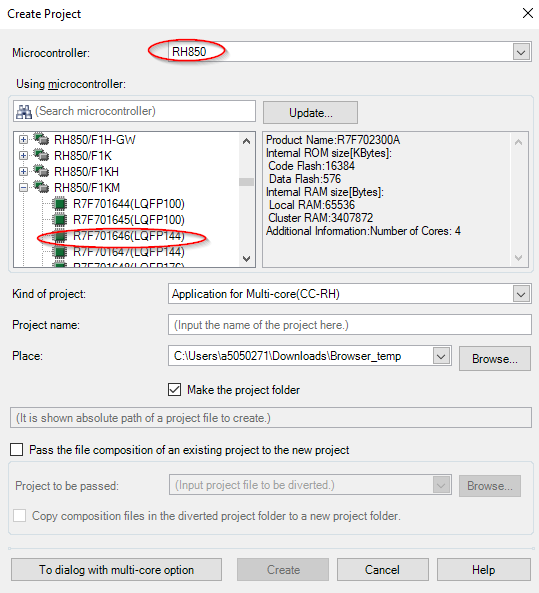The image size is (539, 593).
Task: Open the Kind of project dropdown
Action: [521, 294]
